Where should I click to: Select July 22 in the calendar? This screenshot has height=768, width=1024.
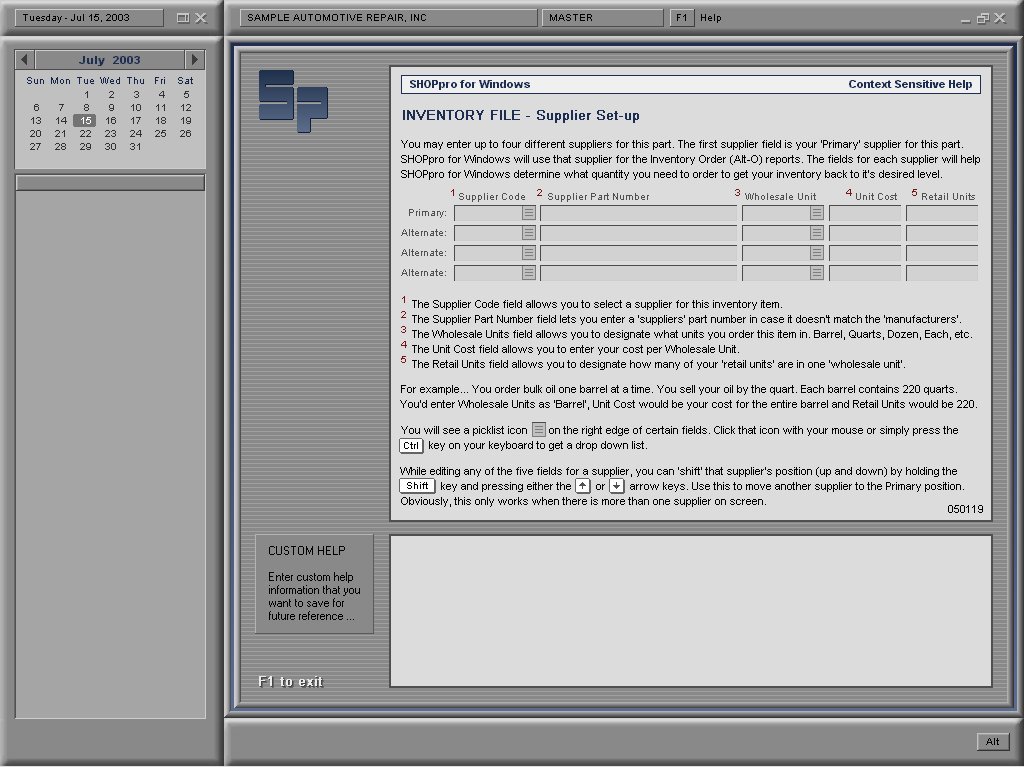coord(86,134)
